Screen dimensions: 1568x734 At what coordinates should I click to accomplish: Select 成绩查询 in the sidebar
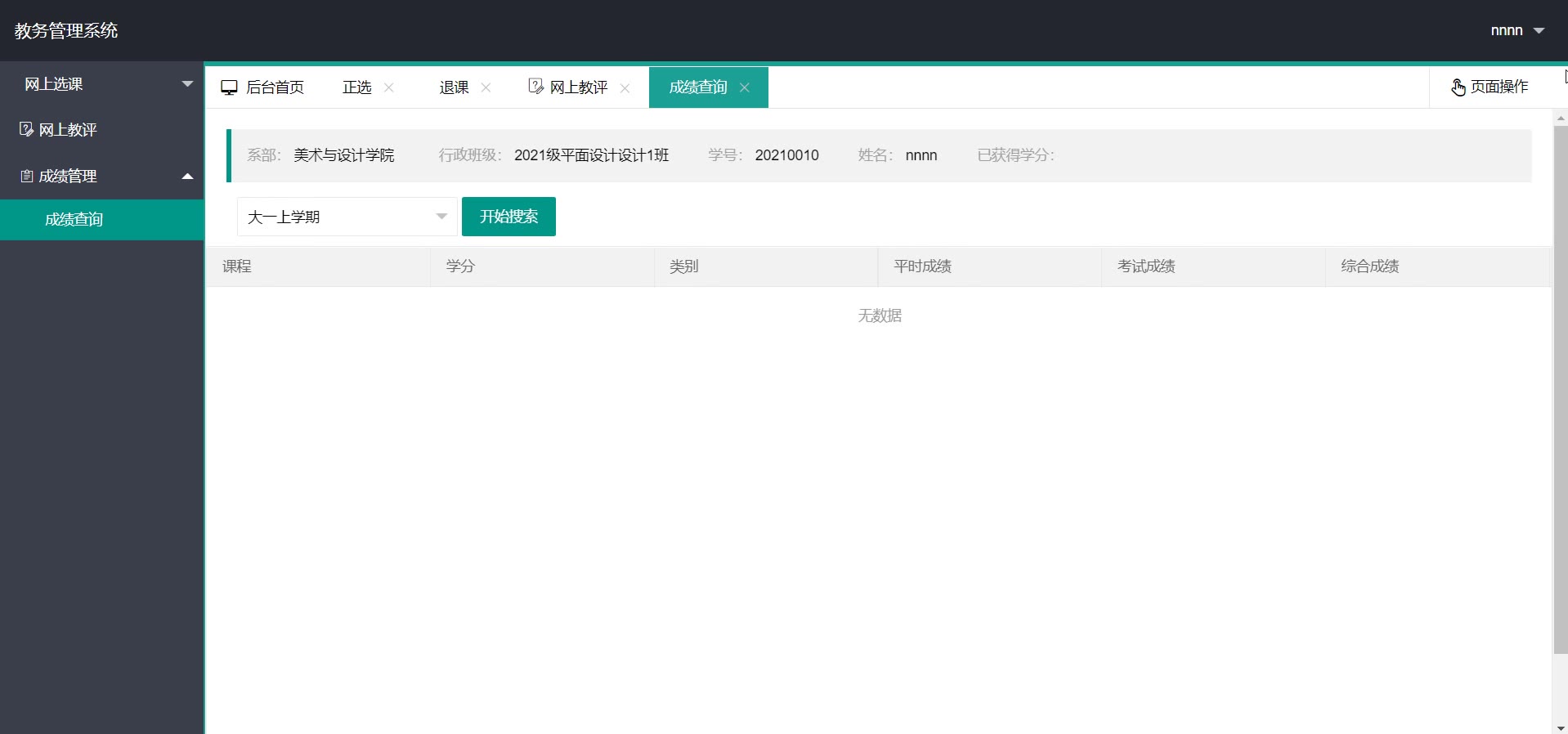pos(101,219)
